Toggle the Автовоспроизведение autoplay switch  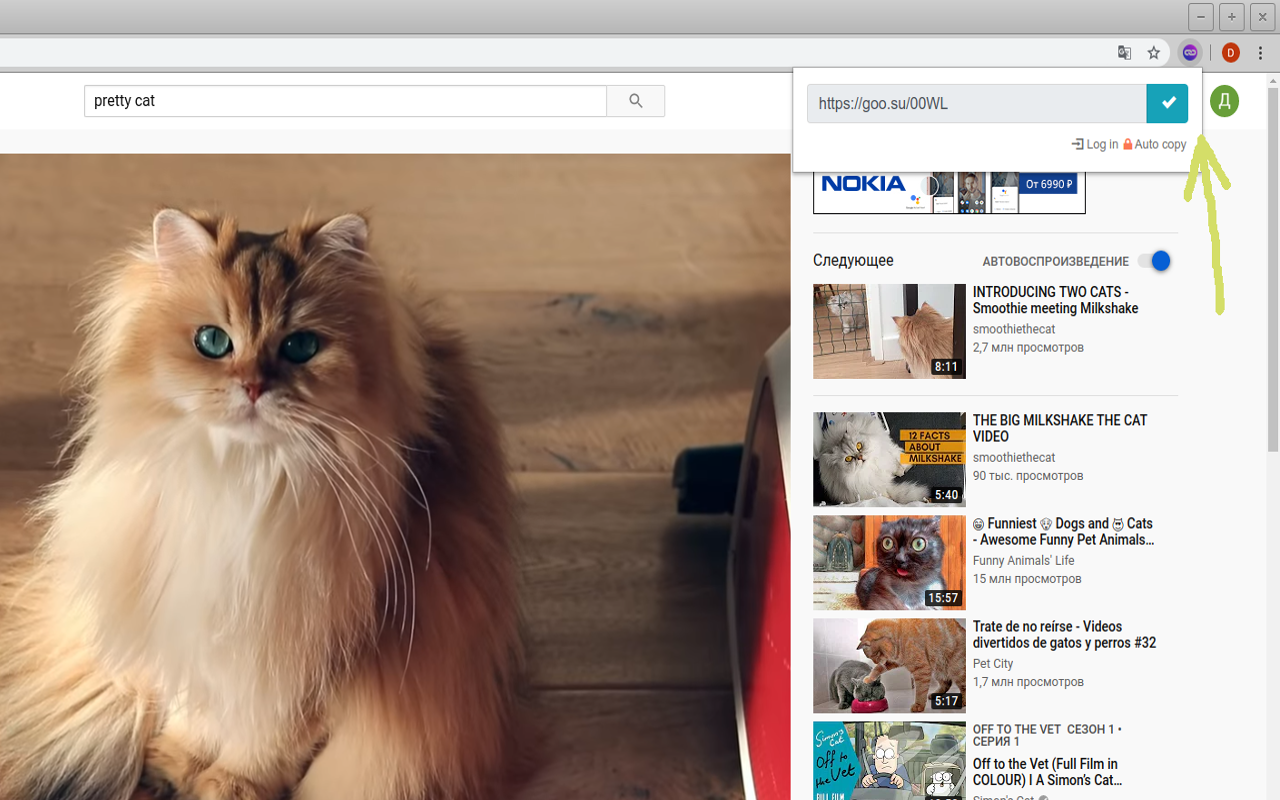tap(1154, 261)
